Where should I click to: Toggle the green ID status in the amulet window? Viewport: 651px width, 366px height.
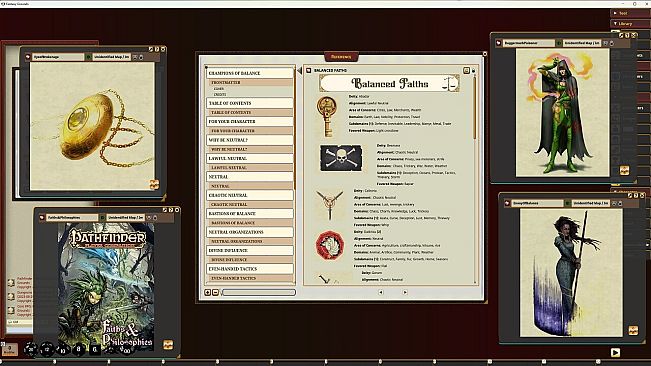pyautogui.click(x=88, y=57)
